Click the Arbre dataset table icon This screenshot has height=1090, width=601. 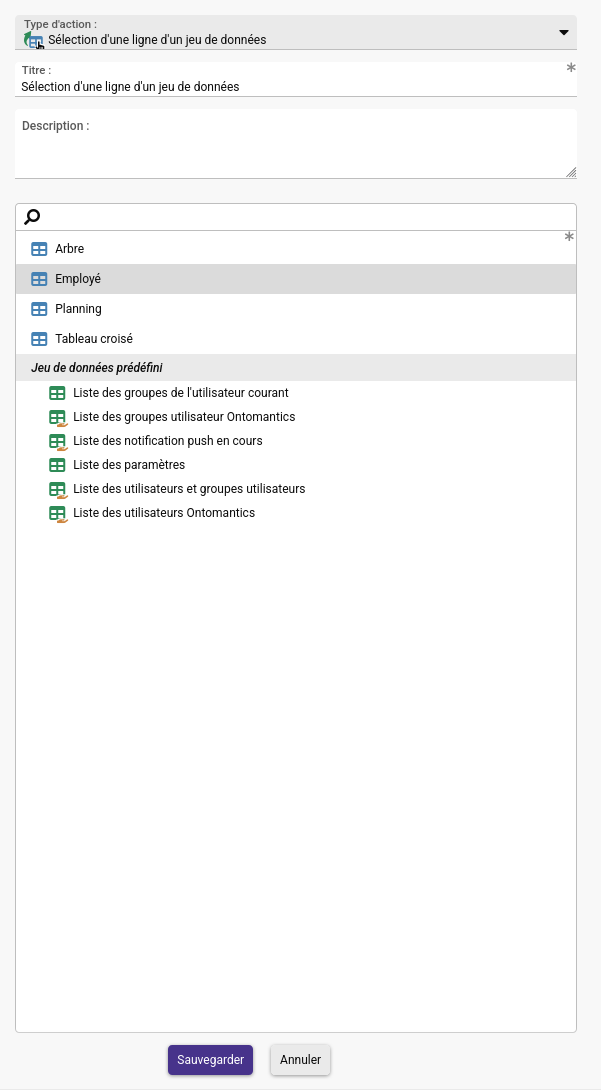[39, 249]
